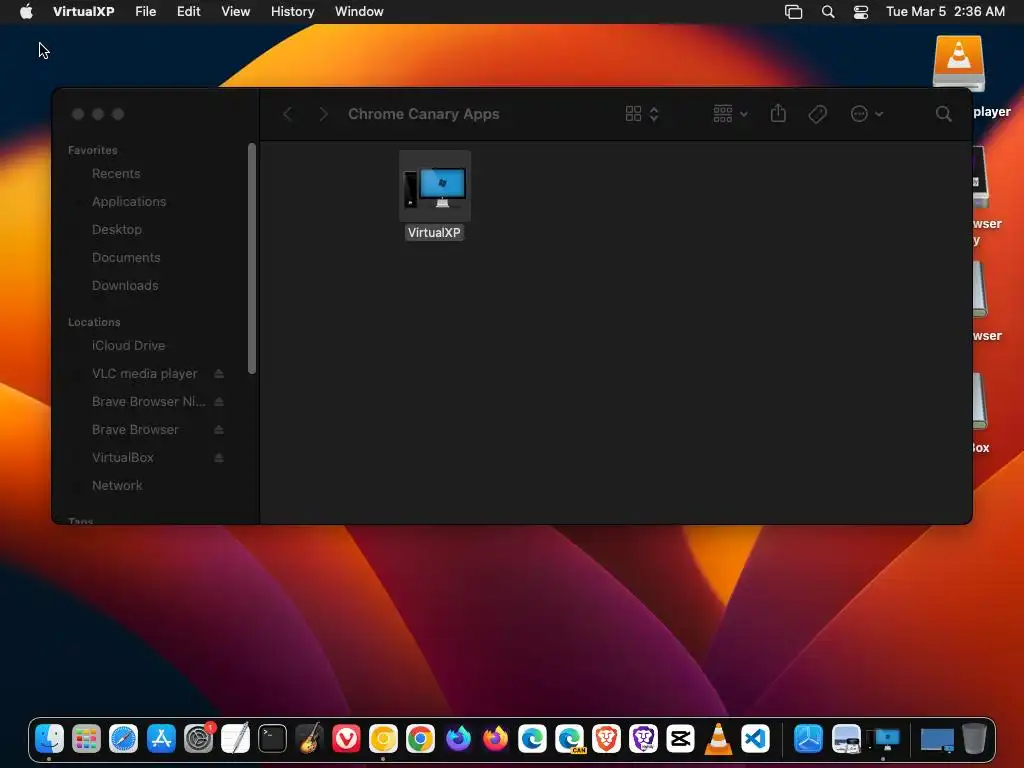Select iCloud Drive in Finder sidebar

point(129,345)
